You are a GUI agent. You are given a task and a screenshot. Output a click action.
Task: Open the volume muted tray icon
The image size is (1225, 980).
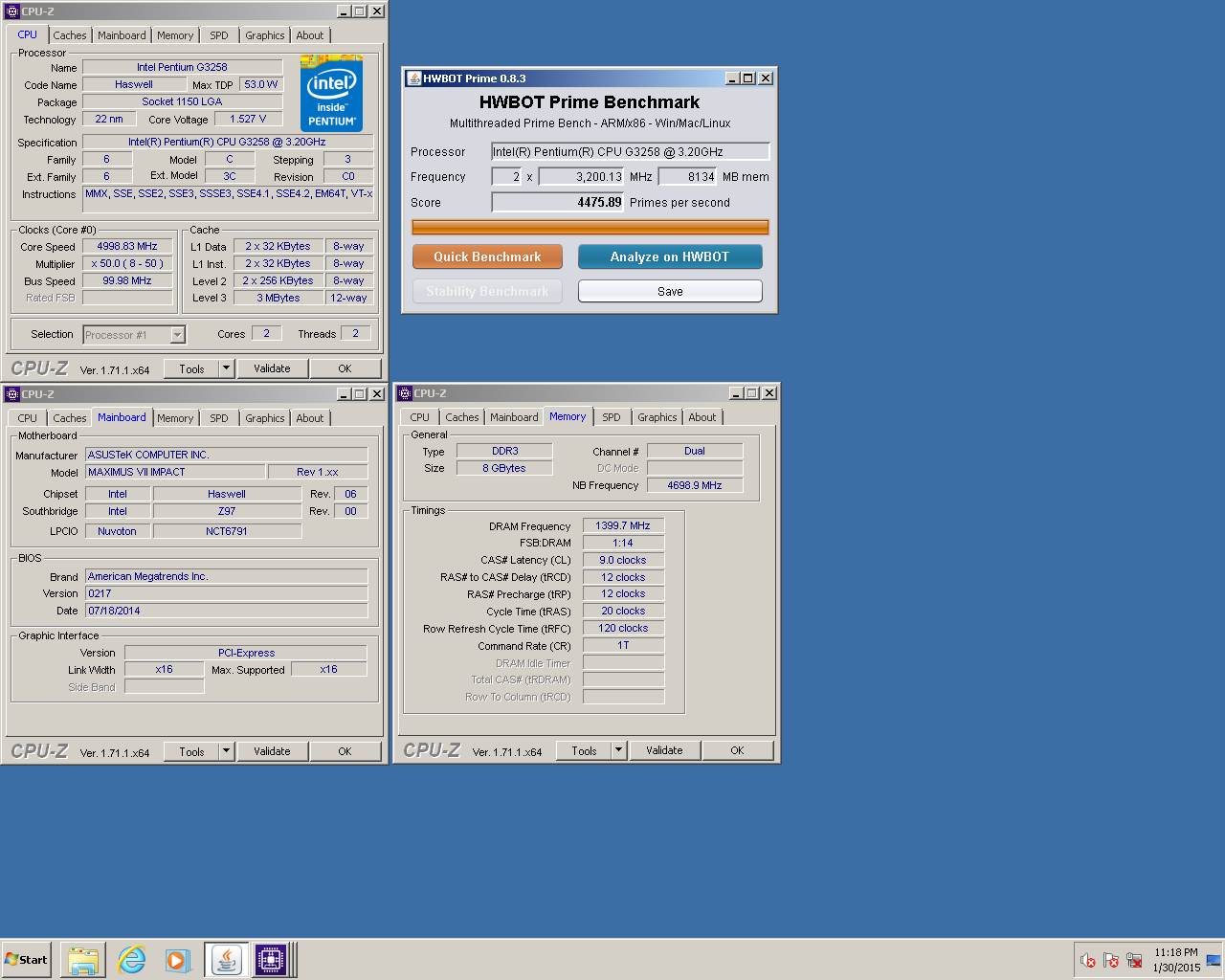pos(1088,960)
